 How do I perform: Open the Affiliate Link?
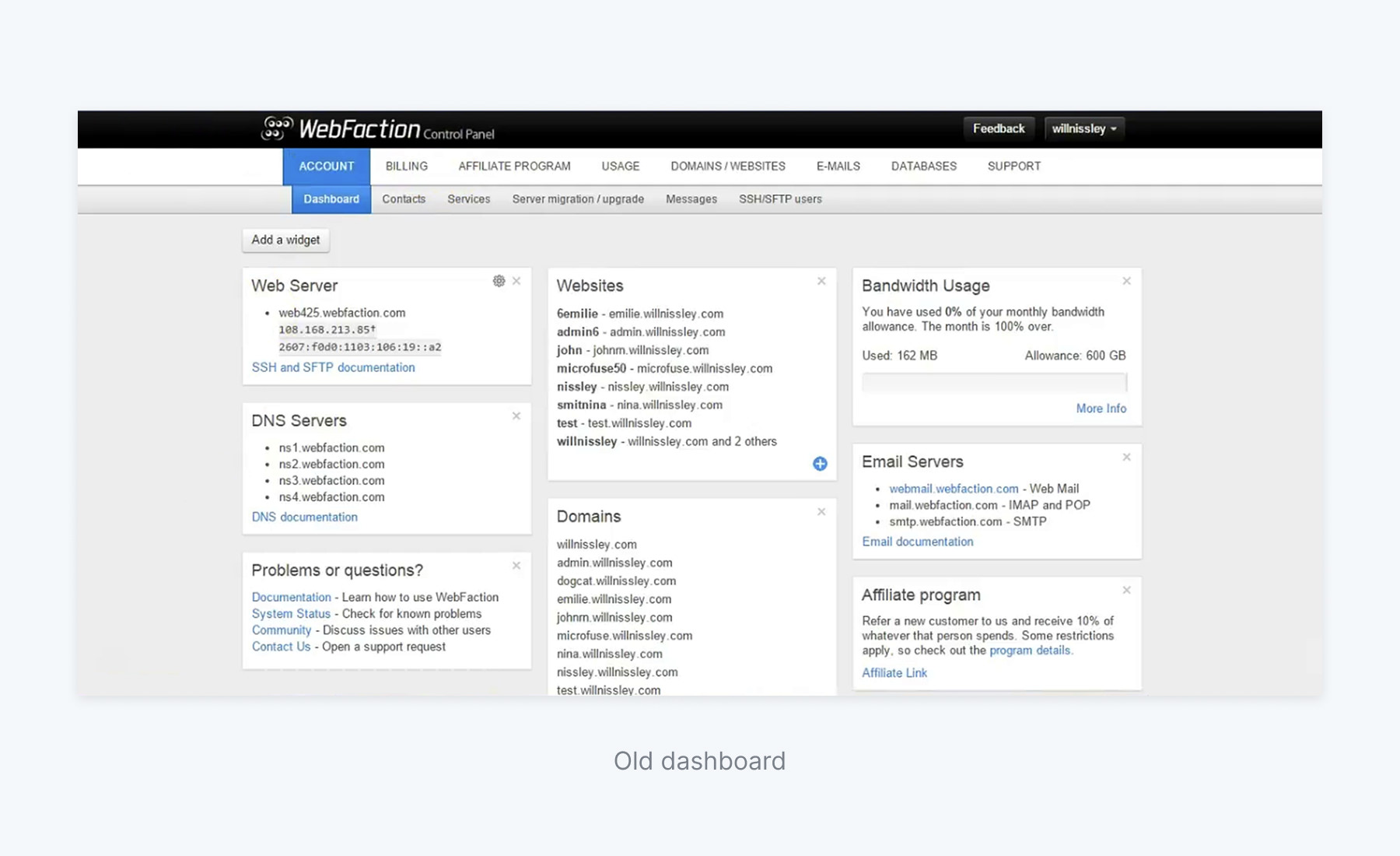[894, 673]
